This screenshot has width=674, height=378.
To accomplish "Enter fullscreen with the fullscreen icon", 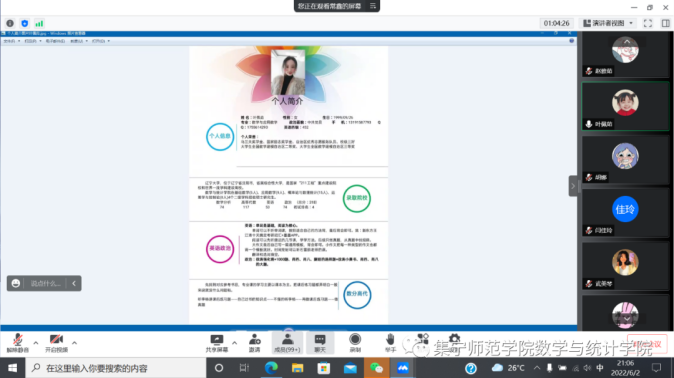I will [x=648, y=23].
